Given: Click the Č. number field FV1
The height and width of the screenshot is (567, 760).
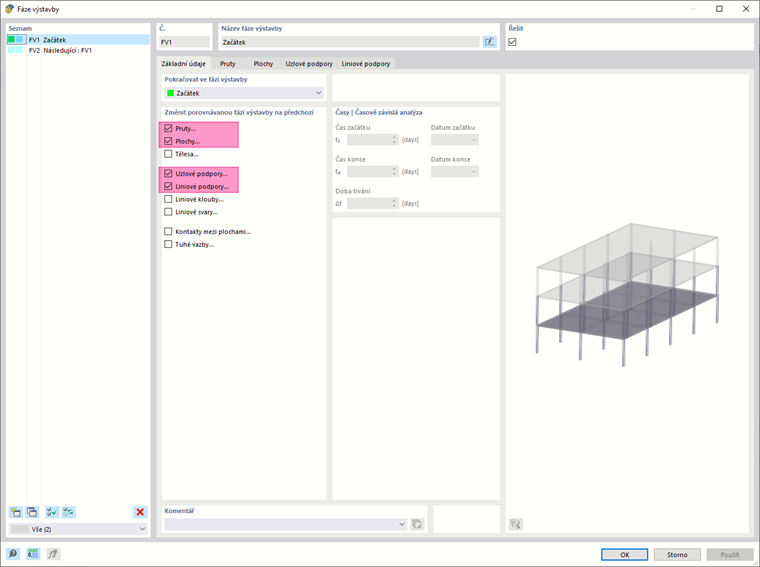Looking at the screenshot, I should coord(184,42).
